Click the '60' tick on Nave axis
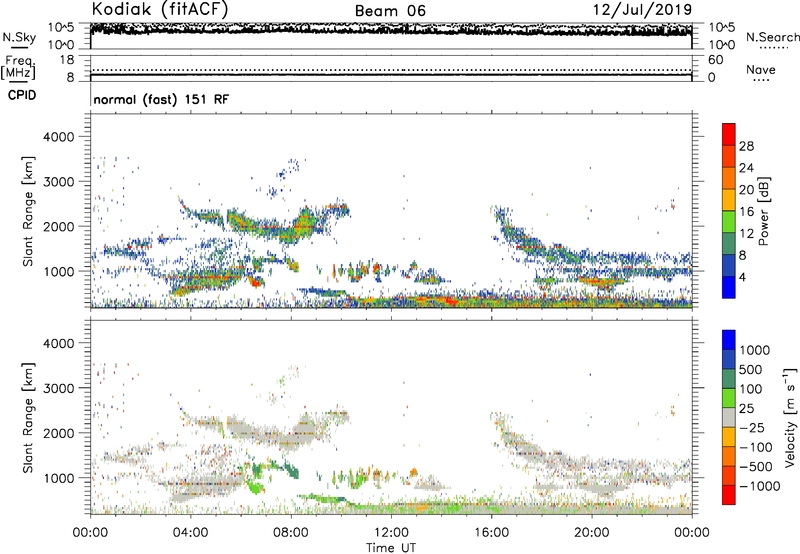This screenshot has width=800, height=554. (715, 60)
